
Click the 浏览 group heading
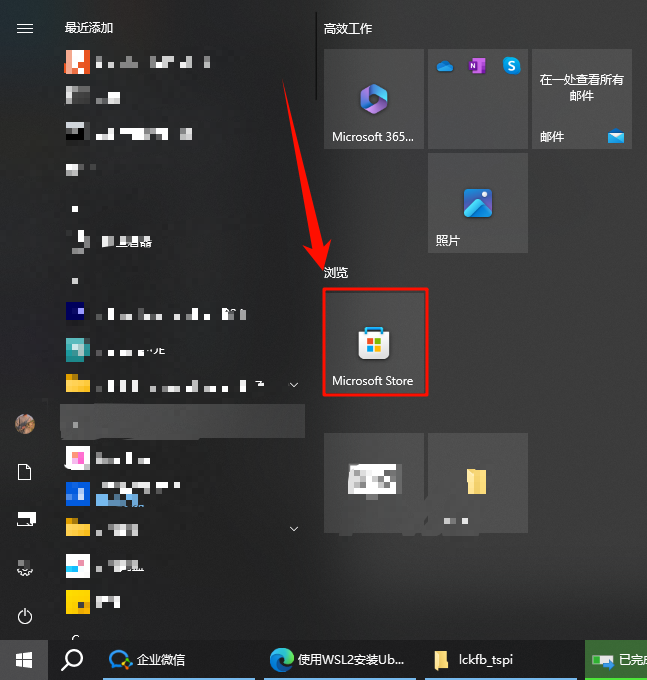[x=336, y=273]
